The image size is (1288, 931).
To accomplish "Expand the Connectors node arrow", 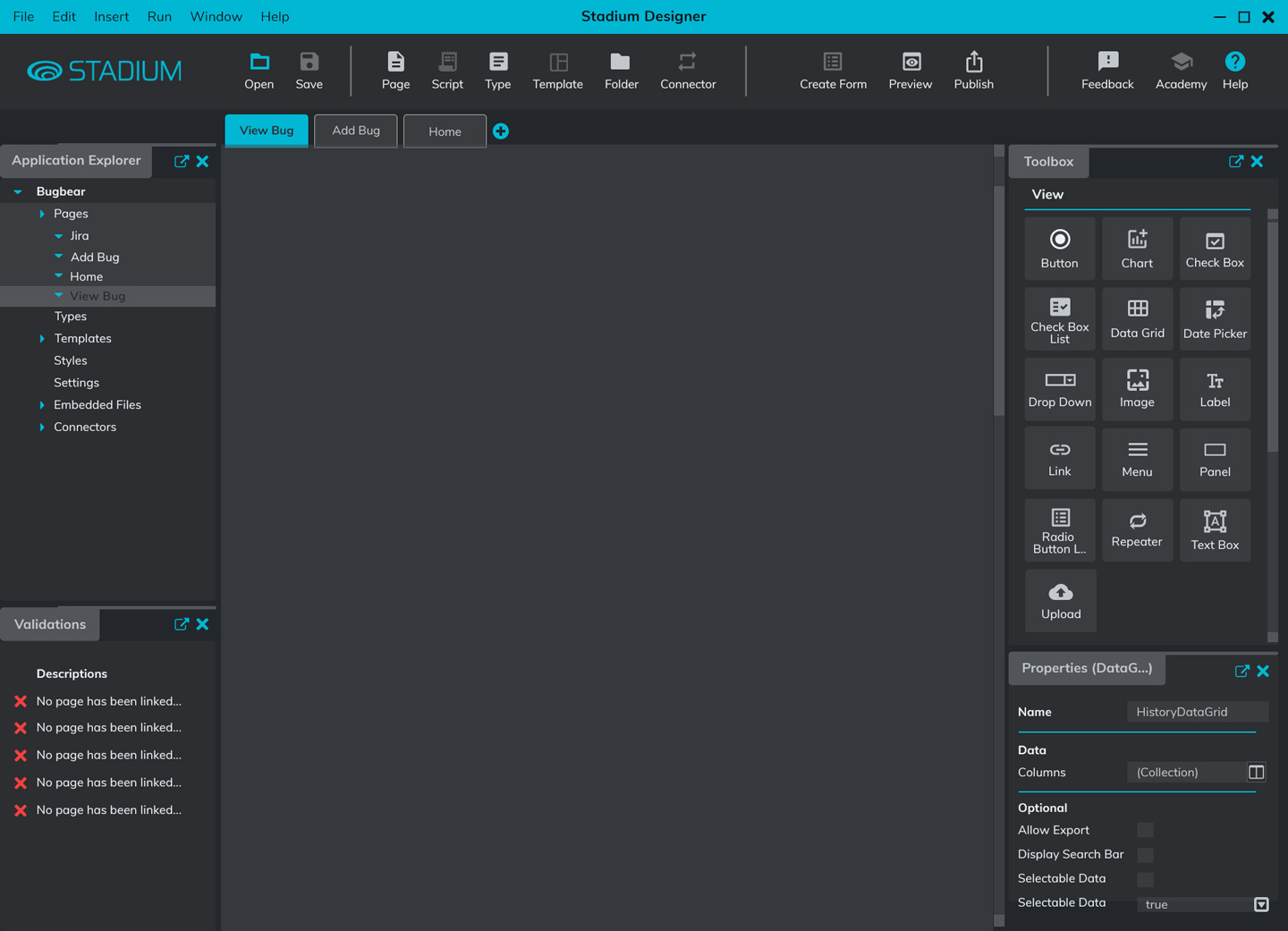I will [42, 427].
